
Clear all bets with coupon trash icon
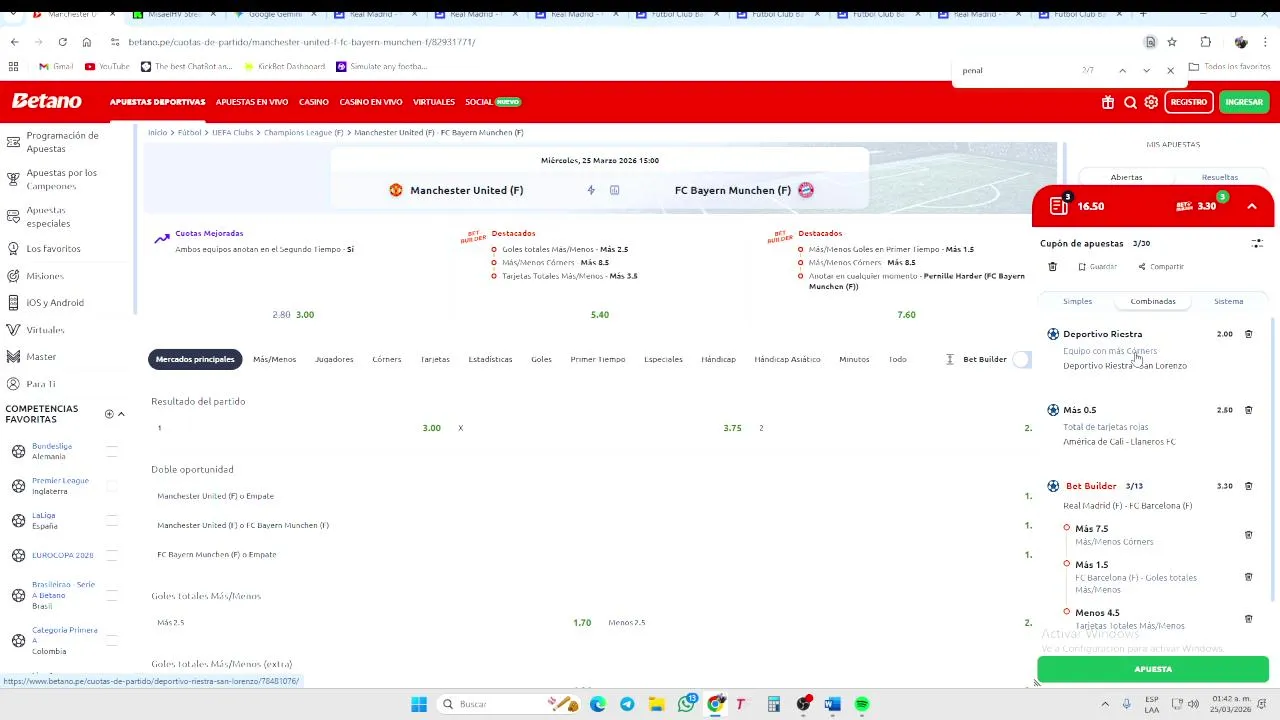[1052, 267]
